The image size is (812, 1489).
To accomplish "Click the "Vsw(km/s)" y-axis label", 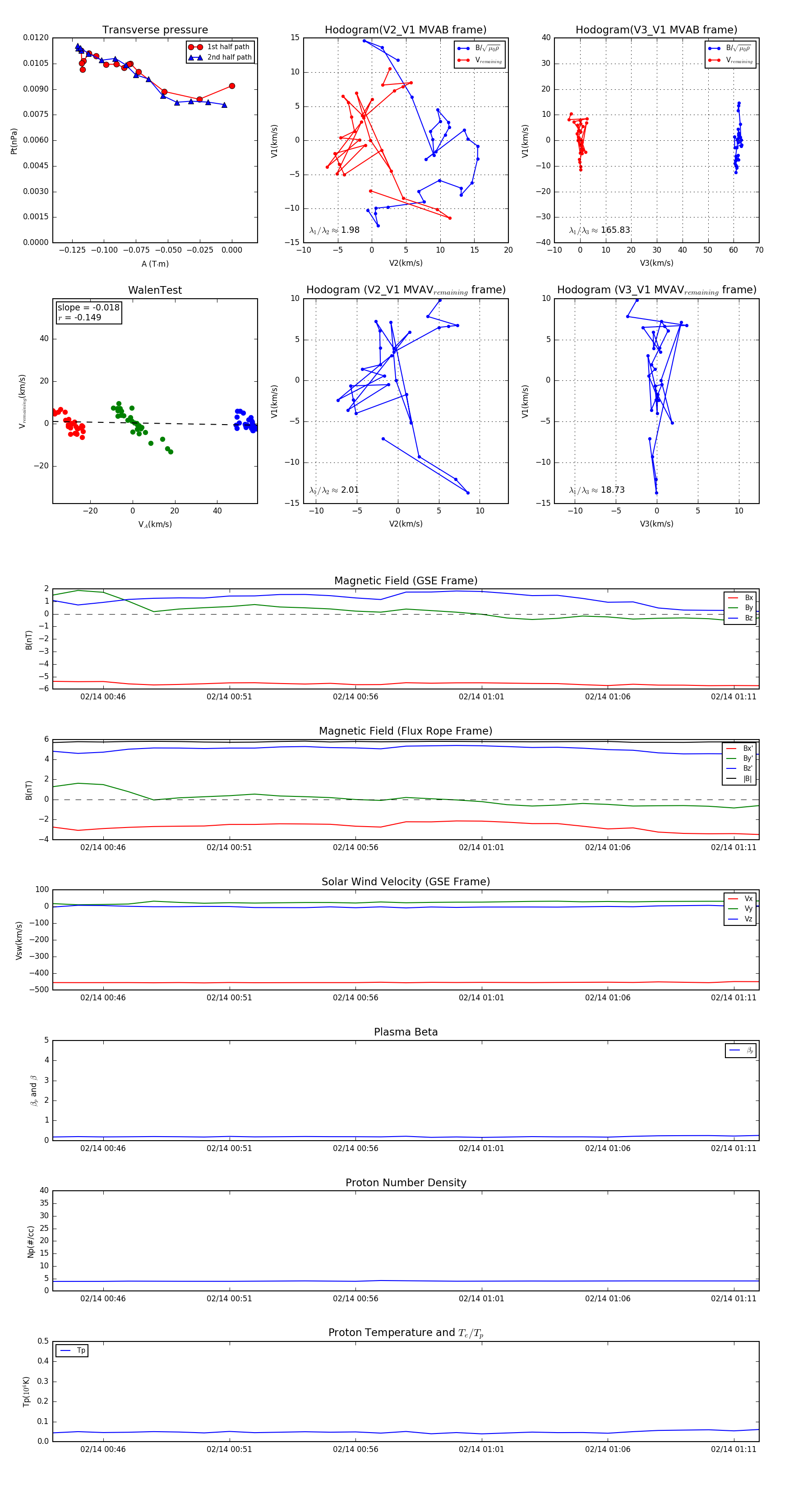I will point(18,940).
